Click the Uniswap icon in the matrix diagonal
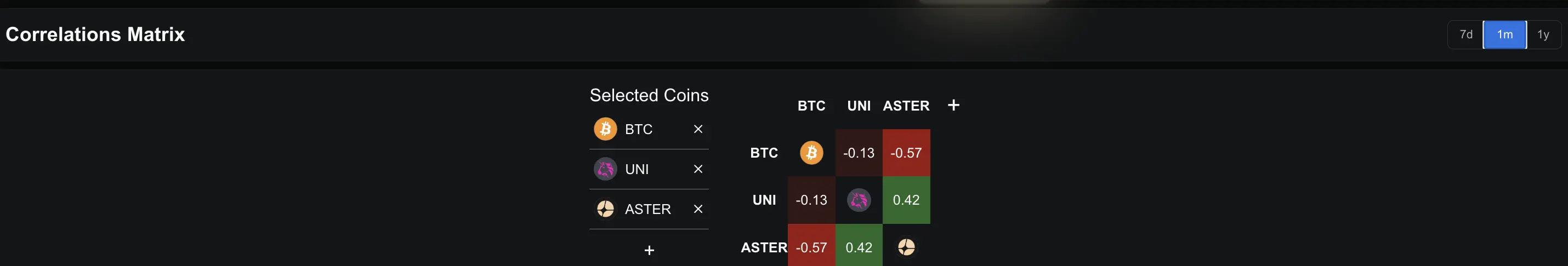 [859, 200]
